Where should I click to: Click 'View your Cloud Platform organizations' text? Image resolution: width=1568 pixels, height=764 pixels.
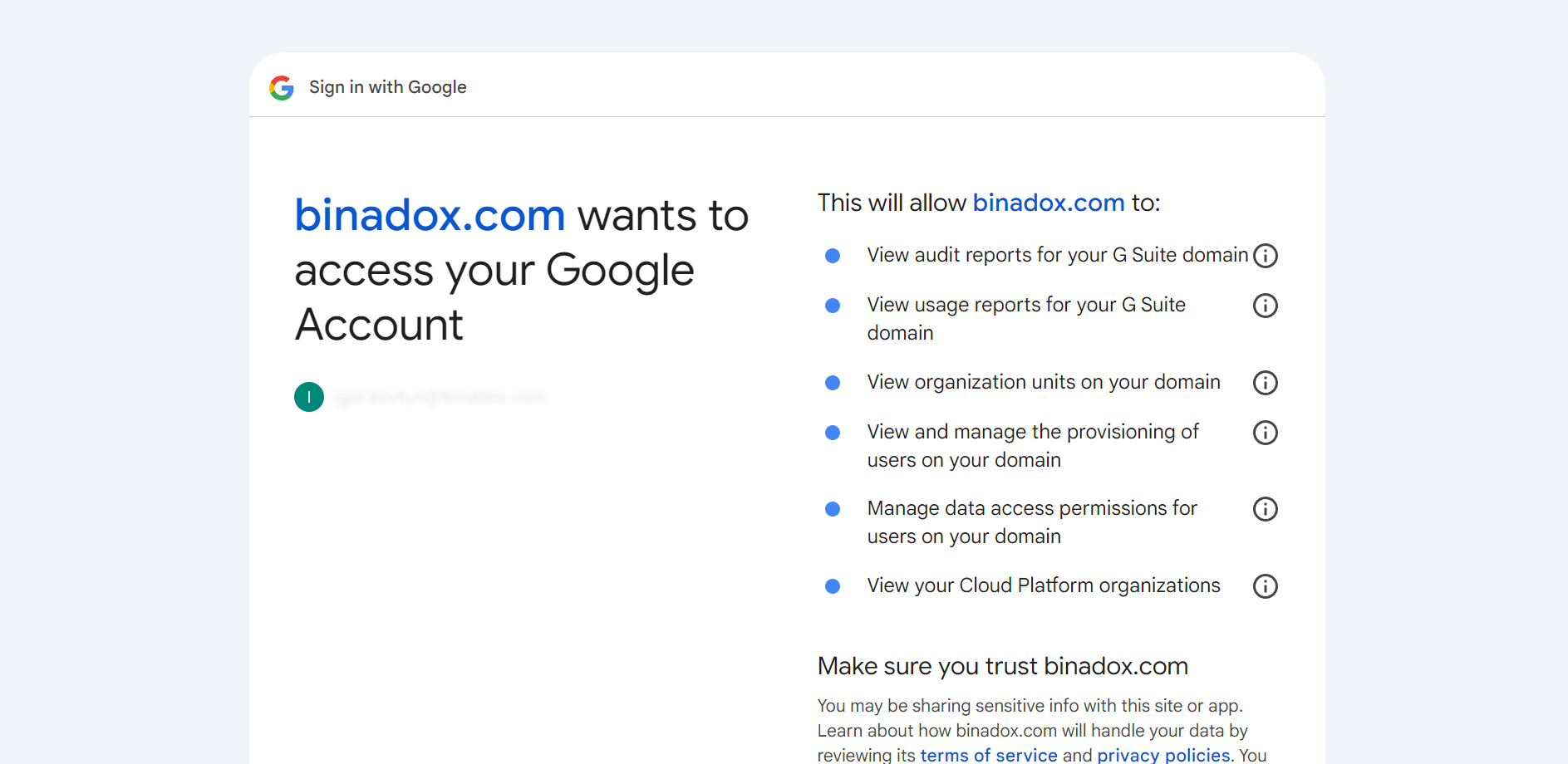click(1044, 585)
